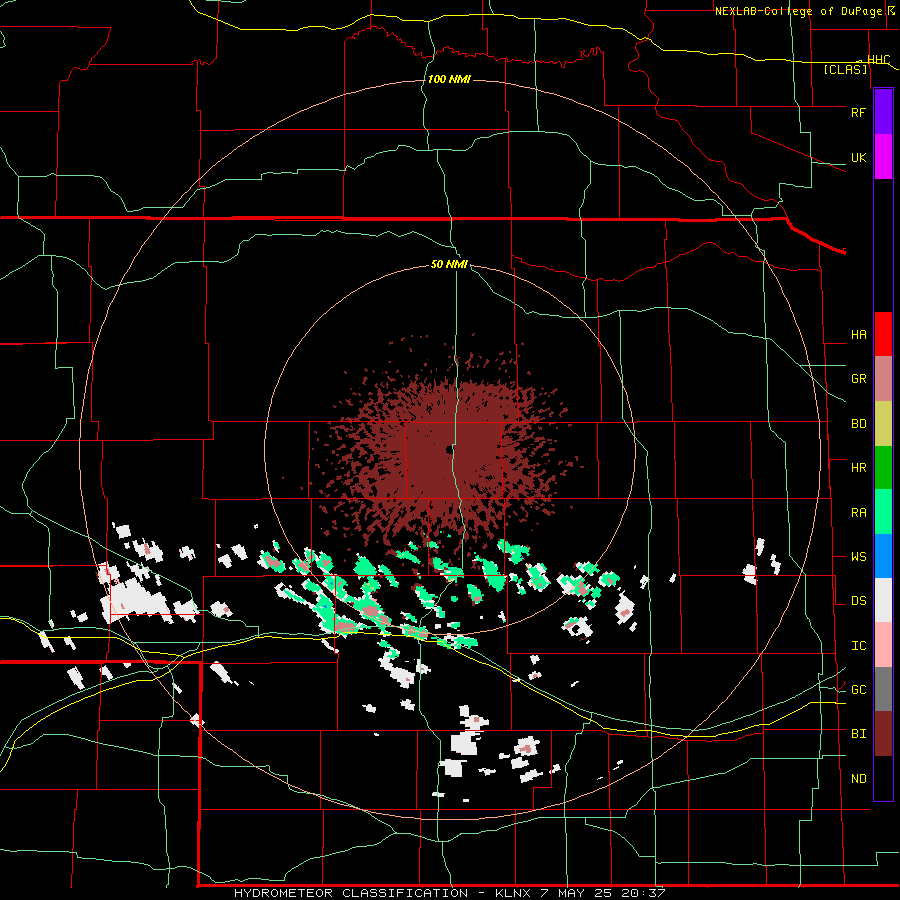This screenshot has height=900, width=900.
Task: Click the 50 NMI range ring label
Action: (449, 264)
